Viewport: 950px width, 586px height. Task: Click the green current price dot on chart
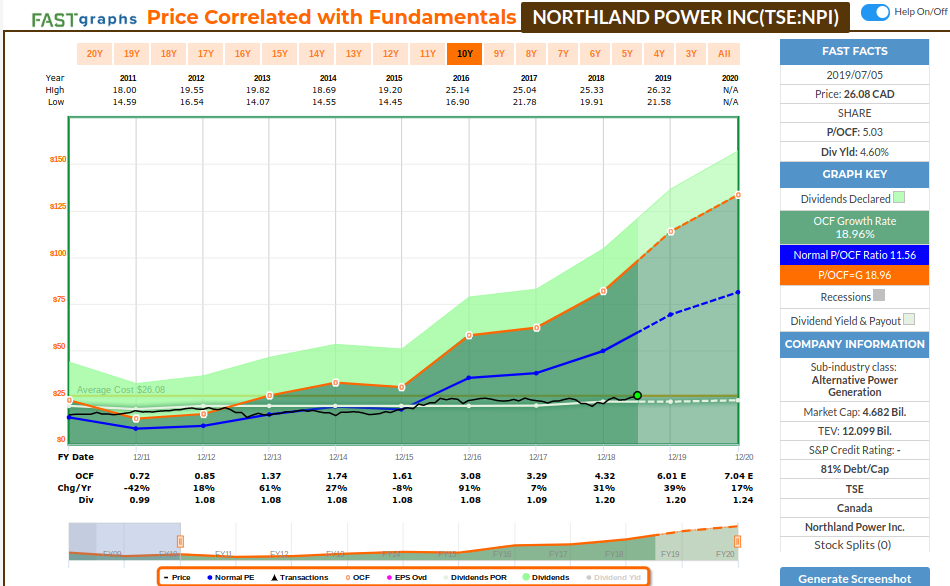(x=637, y=396)
